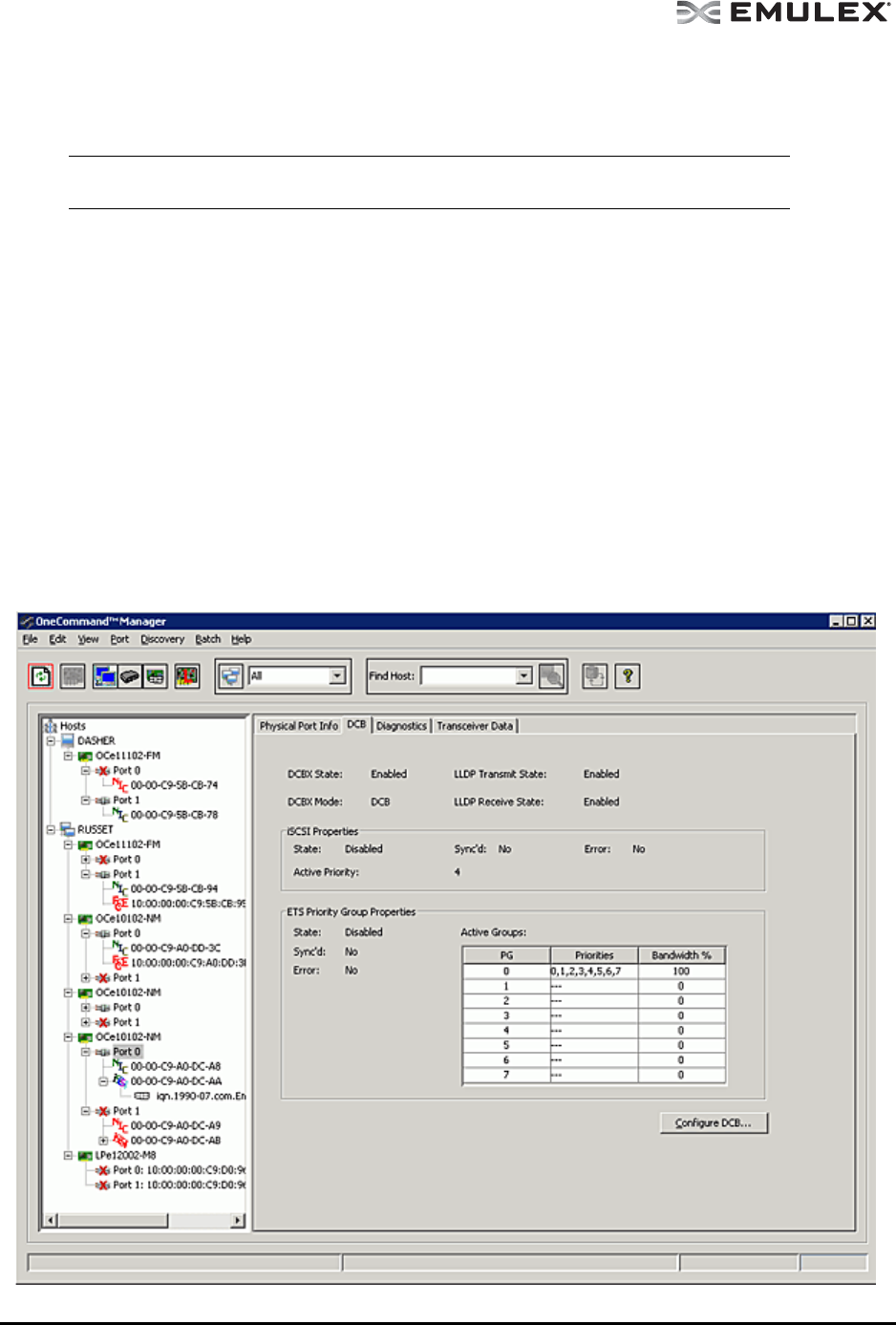Image resolution: width=896 pixels, height=1325 pixels.
Task: Click the red iSCSI icon beside 00-00-C9-A0-DC-AB
Action: pos(120,1140)
